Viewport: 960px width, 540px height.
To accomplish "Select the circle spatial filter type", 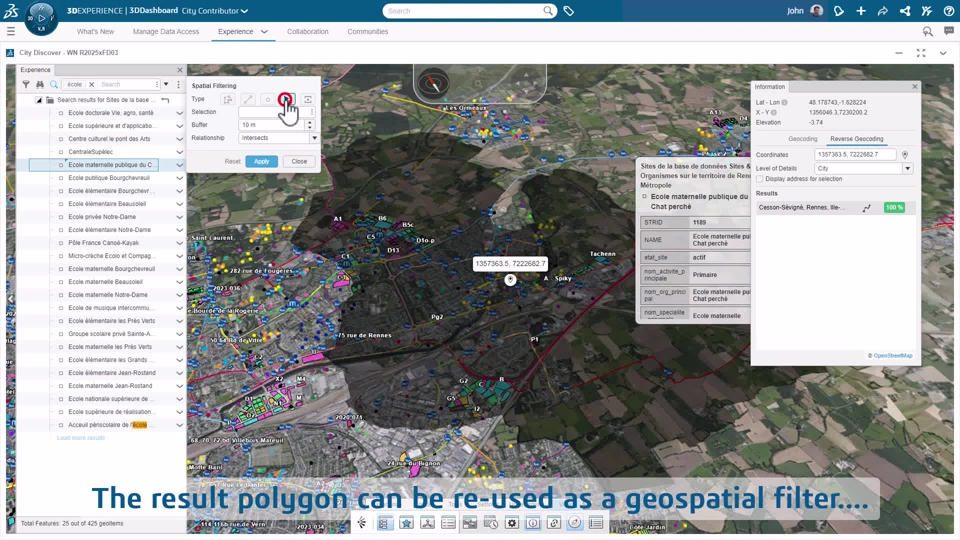I will [268, 99].
